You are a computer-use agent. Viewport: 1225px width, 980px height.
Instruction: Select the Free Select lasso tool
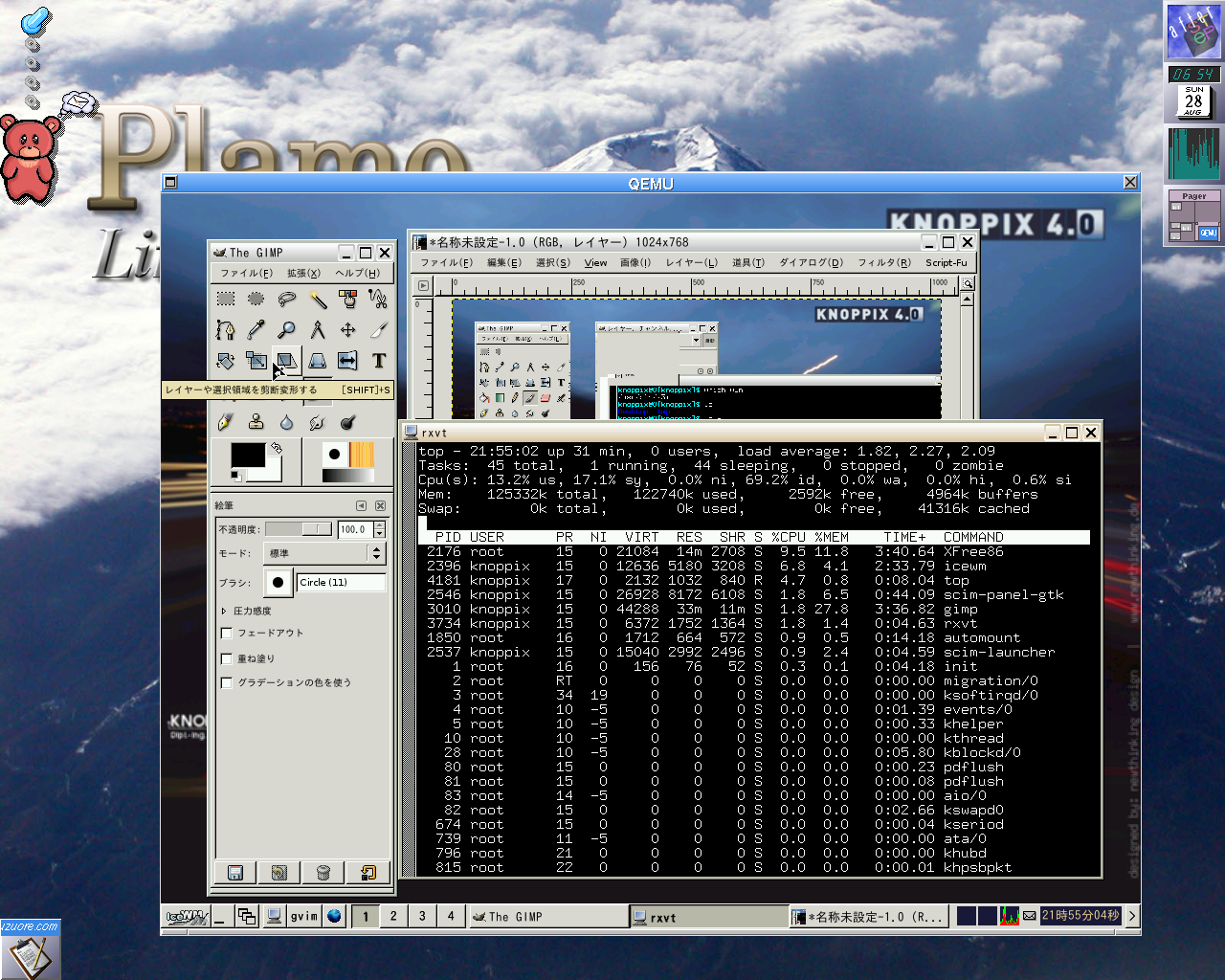pos(287,300)
